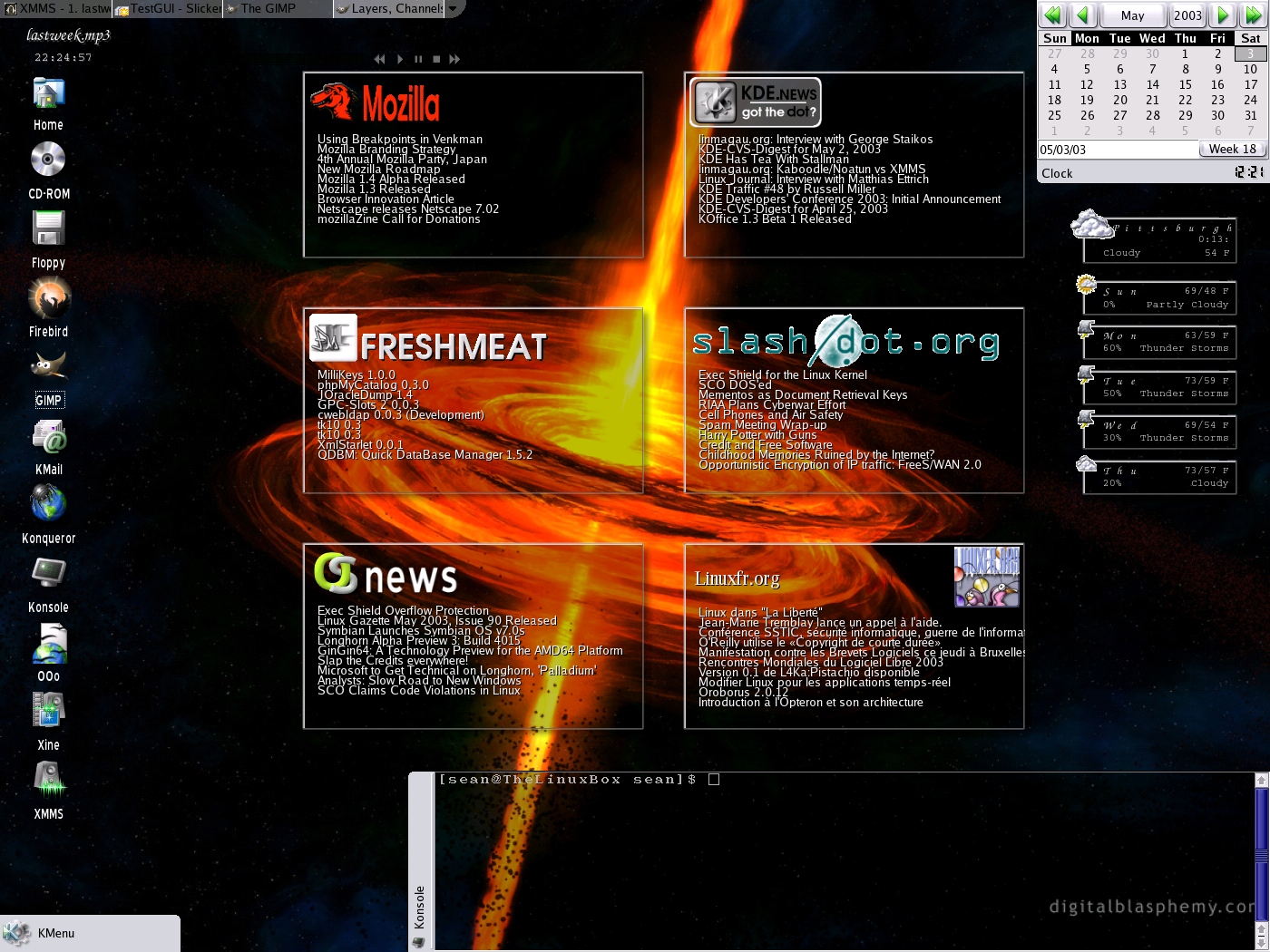This screenshot has height=952, width=1270.
Task: Open 'Harry Potter with Guns' headline
Action: 757,435
